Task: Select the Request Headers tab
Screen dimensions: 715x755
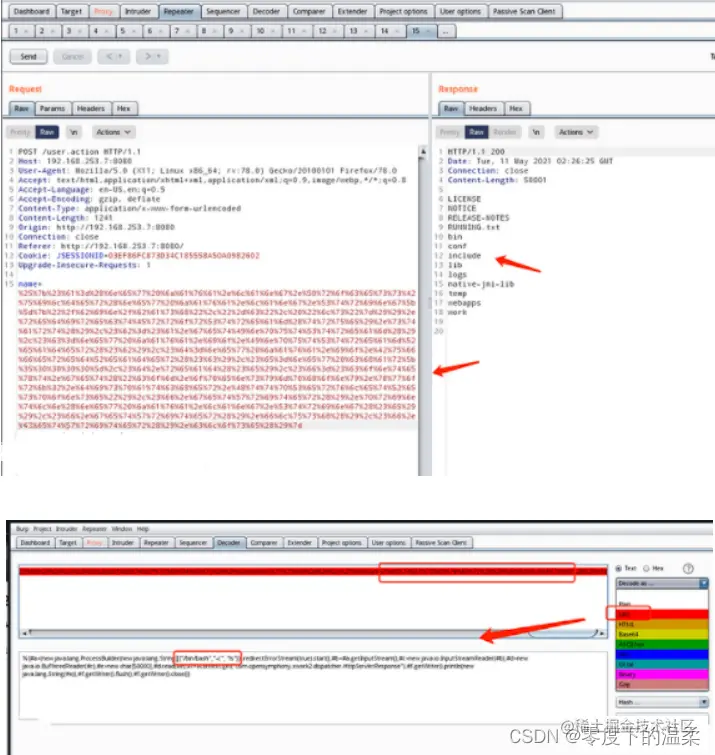Action: tap(91, 109)
